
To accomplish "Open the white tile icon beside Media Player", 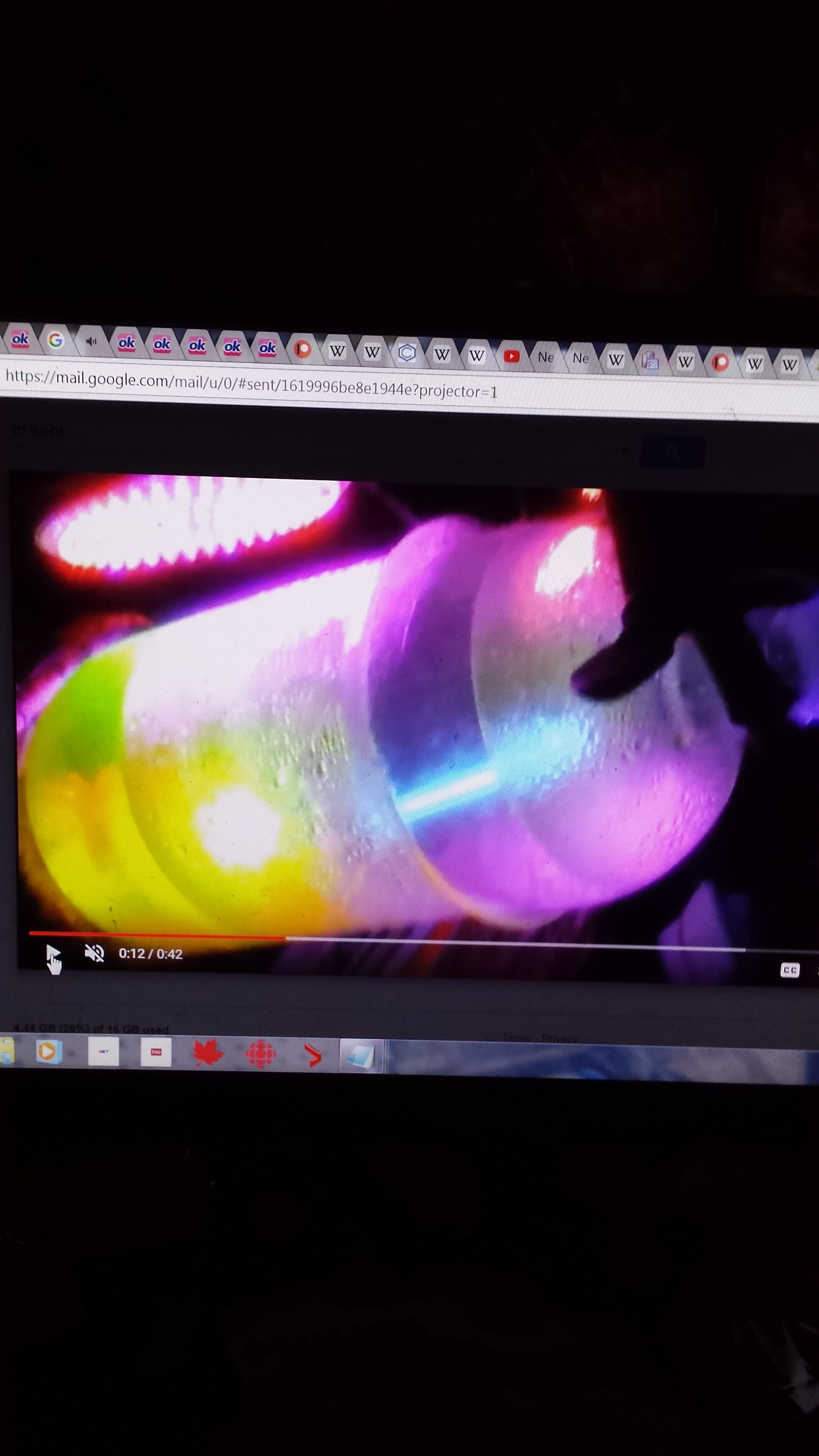I will (x=103, y=1051).
